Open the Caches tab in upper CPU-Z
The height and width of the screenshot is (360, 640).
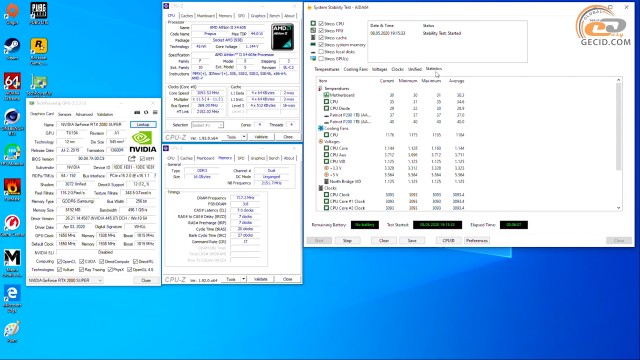tap(187, 16)
